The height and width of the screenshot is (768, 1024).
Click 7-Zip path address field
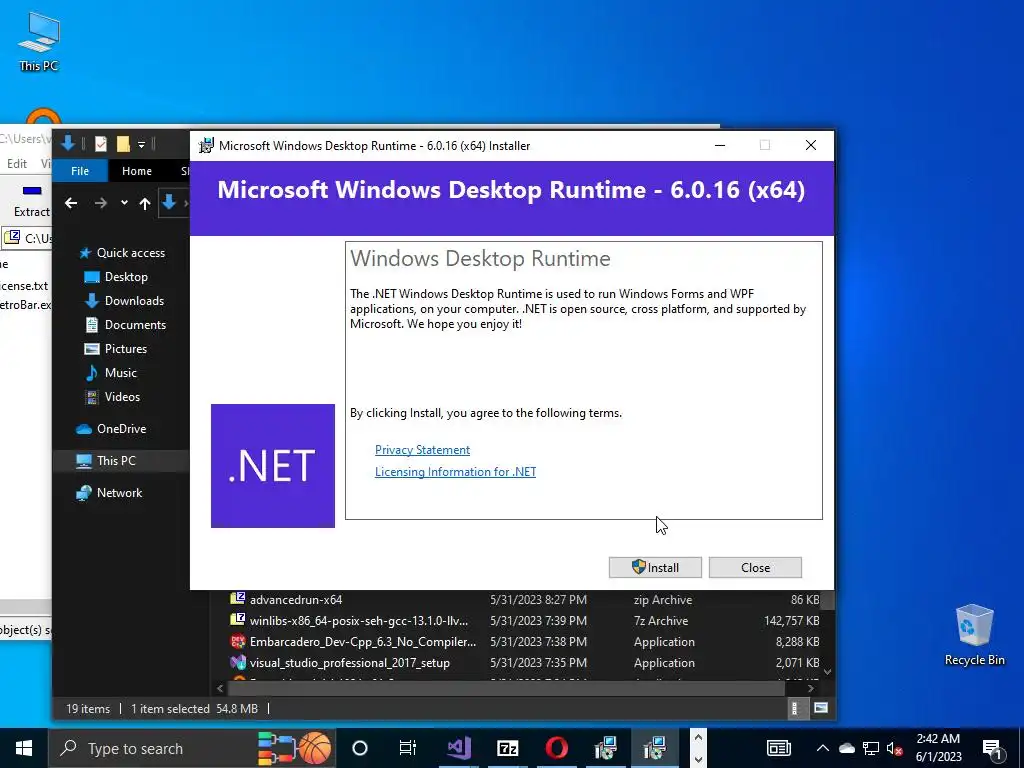tap(26, 238)
